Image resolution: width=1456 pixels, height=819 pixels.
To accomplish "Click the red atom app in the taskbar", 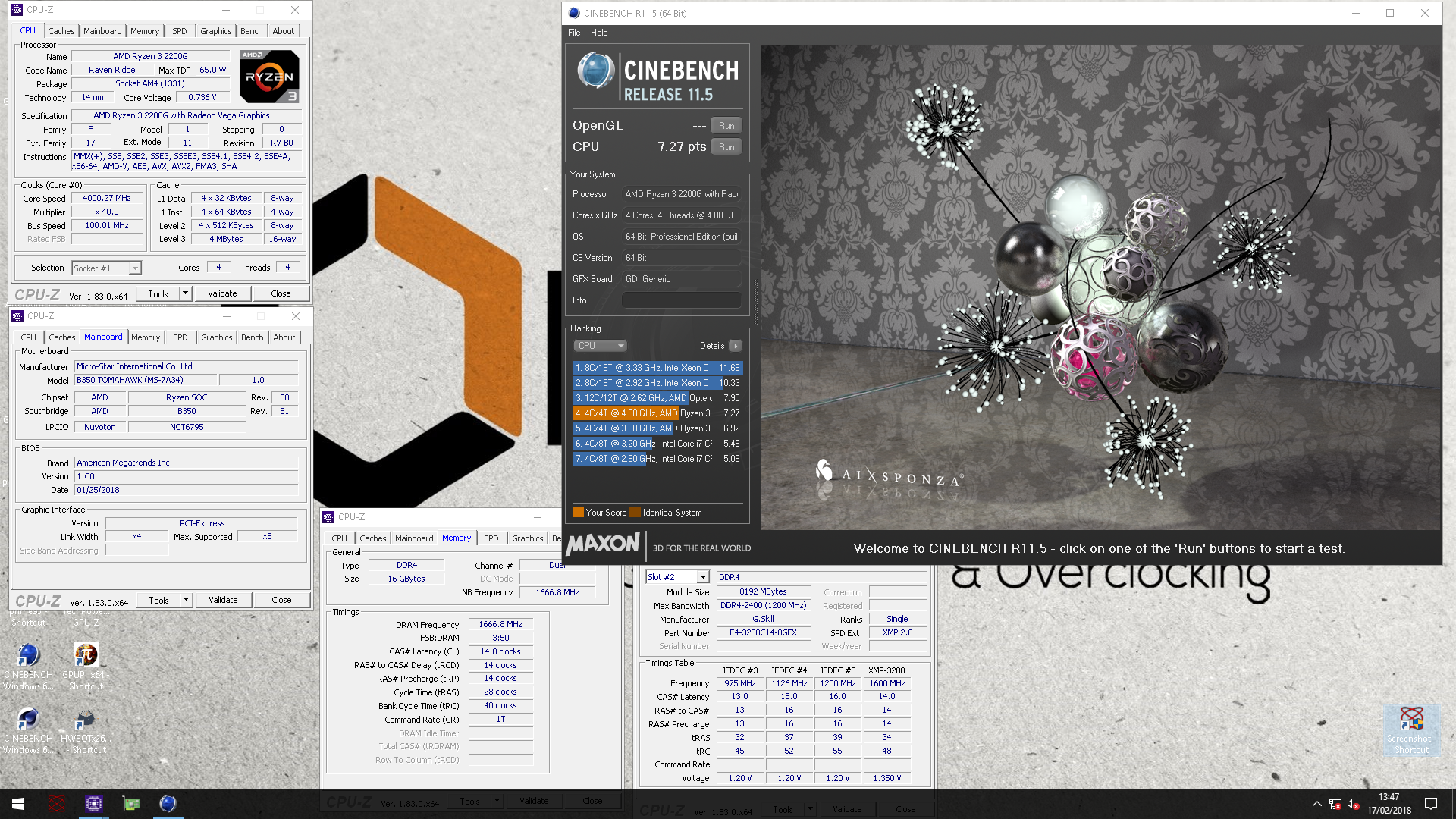I will (56, 804).
